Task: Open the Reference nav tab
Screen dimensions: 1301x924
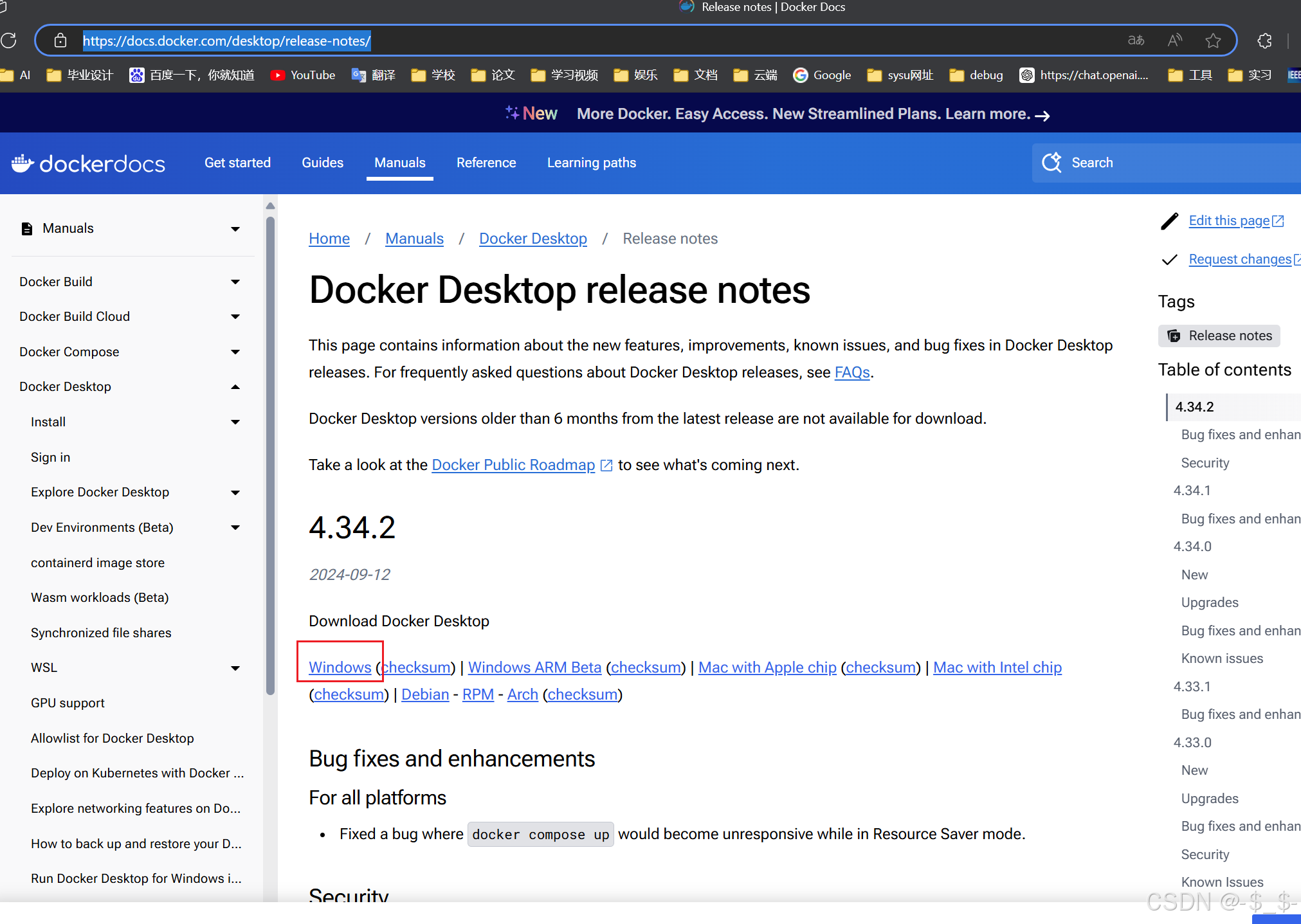Action: coord(486,163)
